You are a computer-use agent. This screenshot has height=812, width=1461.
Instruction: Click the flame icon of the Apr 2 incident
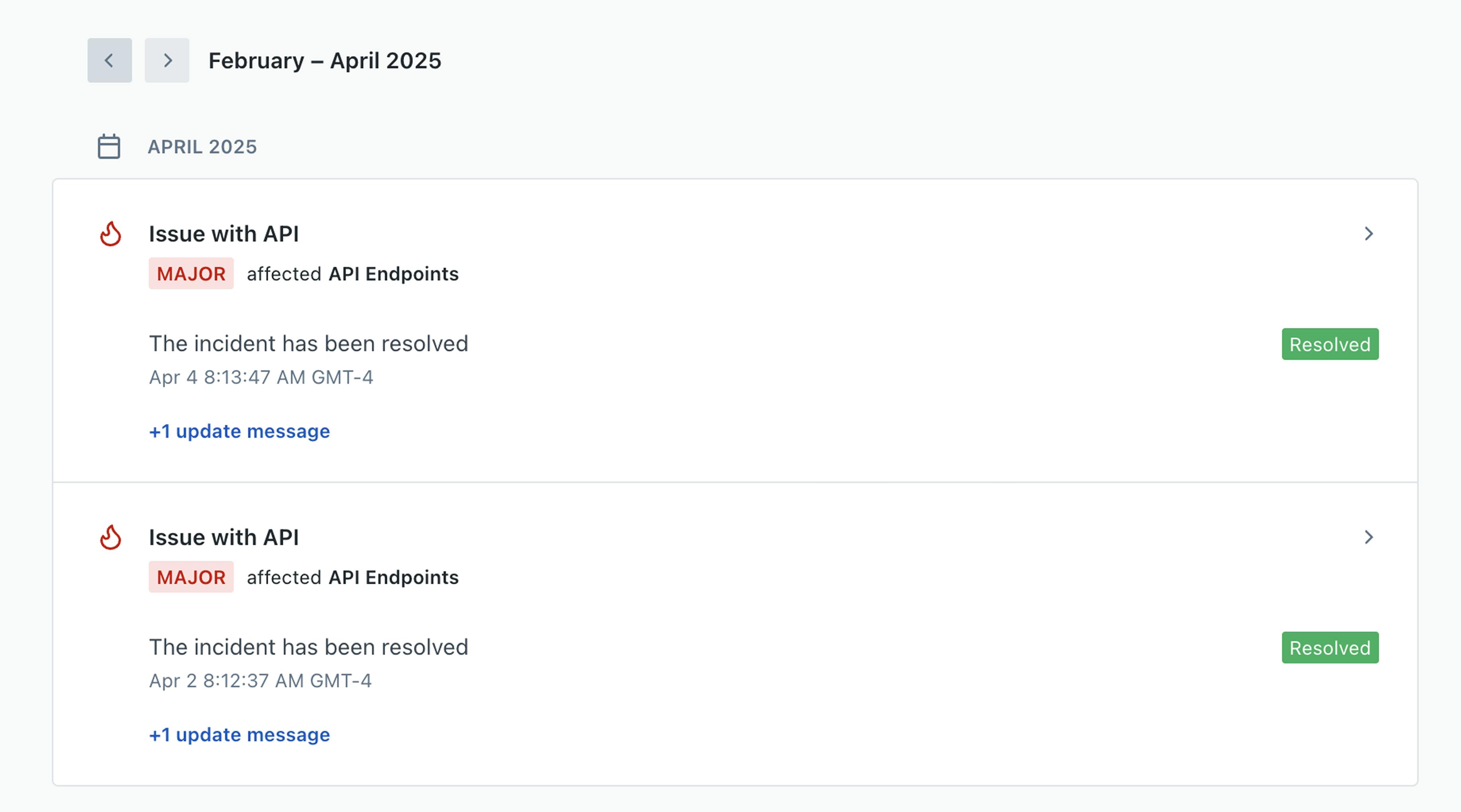(111, 537)
